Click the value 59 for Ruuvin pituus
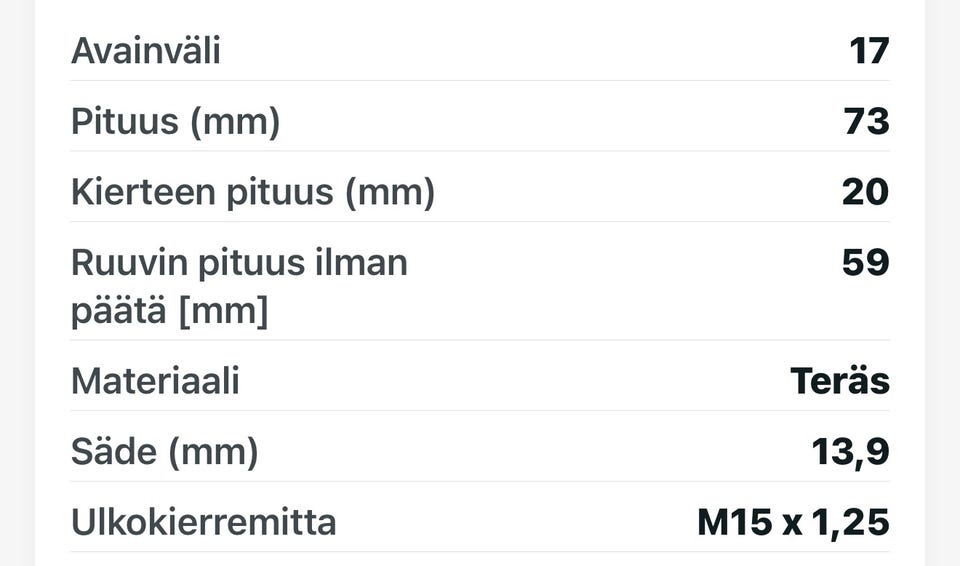Viewport: 960px width, 566px height. click(x=865, y=262)
